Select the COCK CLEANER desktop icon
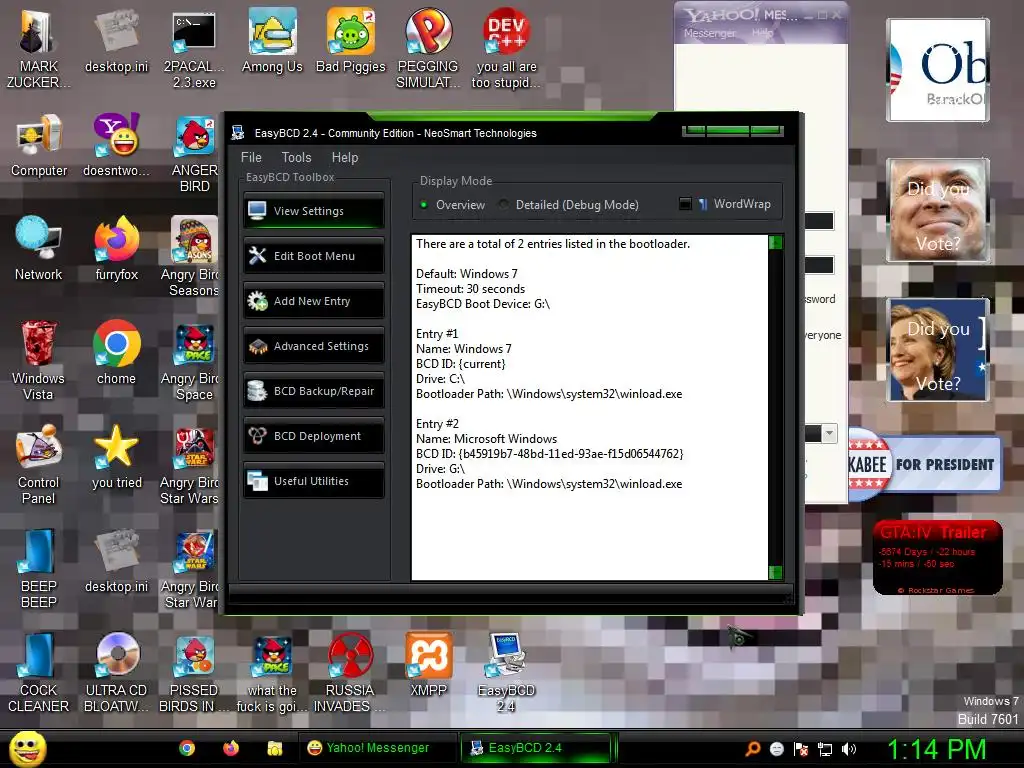1024x768 pixels. click(x=38, y=673)
